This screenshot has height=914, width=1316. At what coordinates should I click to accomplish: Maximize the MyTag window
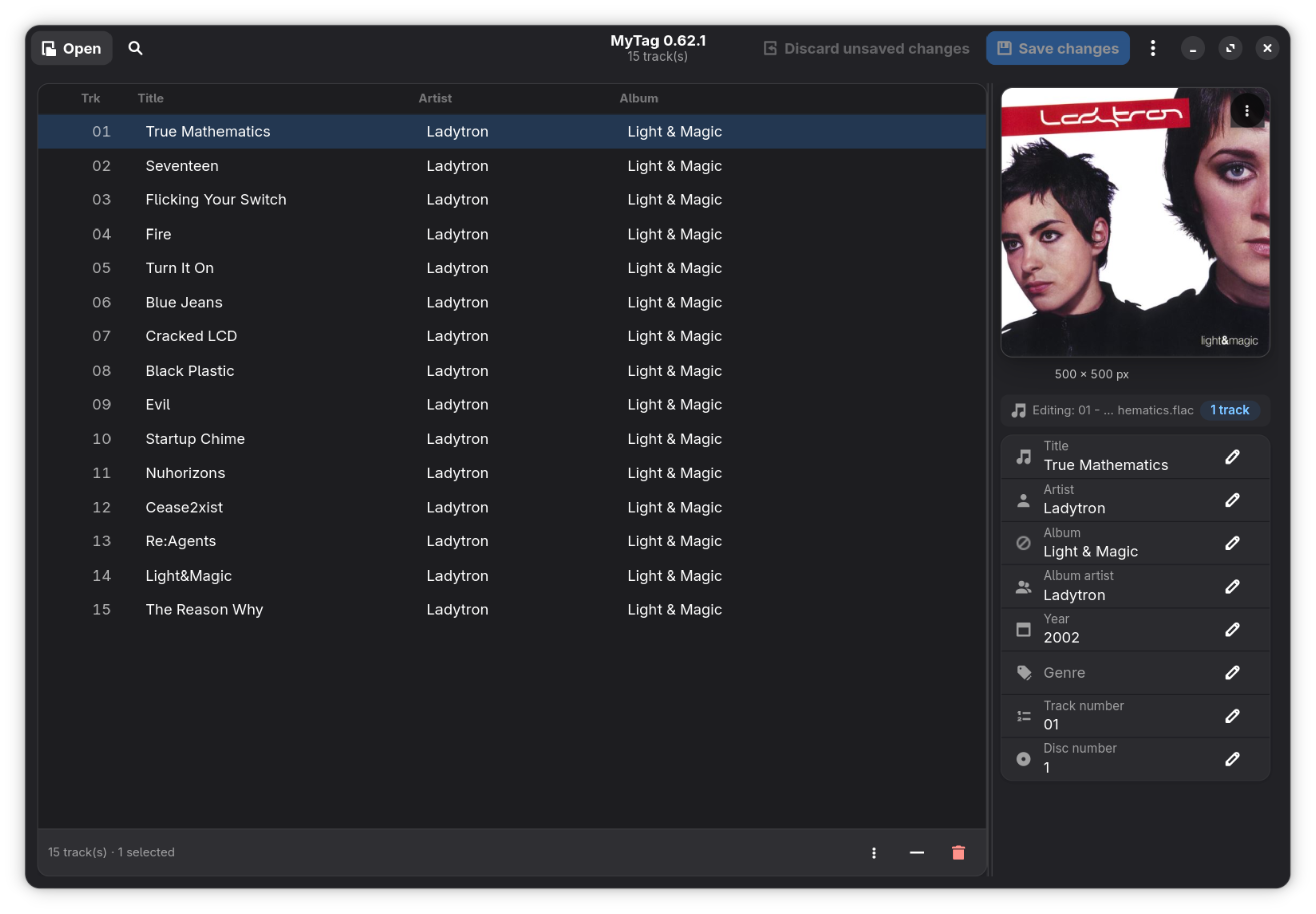(x=1230, y=48)
